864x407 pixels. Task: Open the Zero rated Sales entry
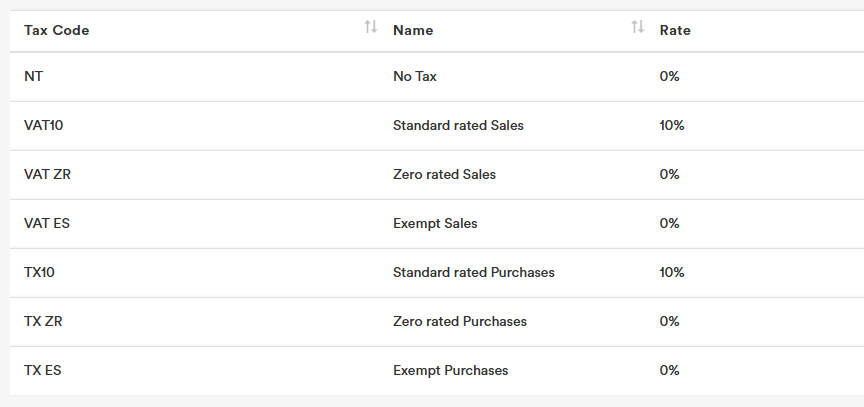(444, 174)
